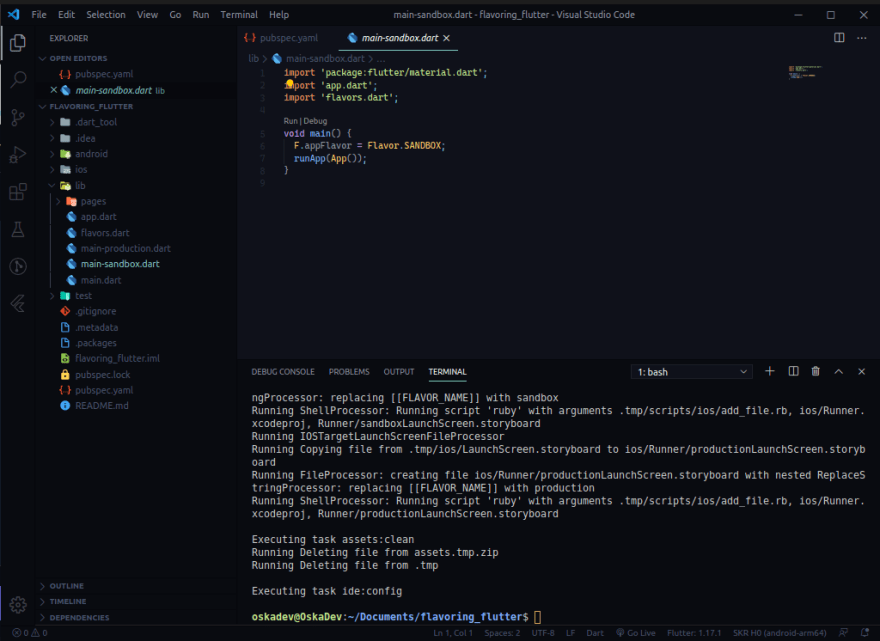Open the Selection menu
The width and height of the screenshot is (880, 641).
point(106,15)
